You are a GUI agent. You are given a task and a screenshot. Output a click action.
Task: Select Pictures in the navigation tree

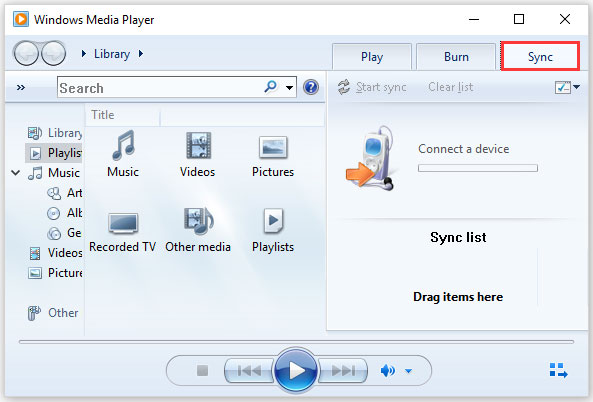(x=56, y=273)
